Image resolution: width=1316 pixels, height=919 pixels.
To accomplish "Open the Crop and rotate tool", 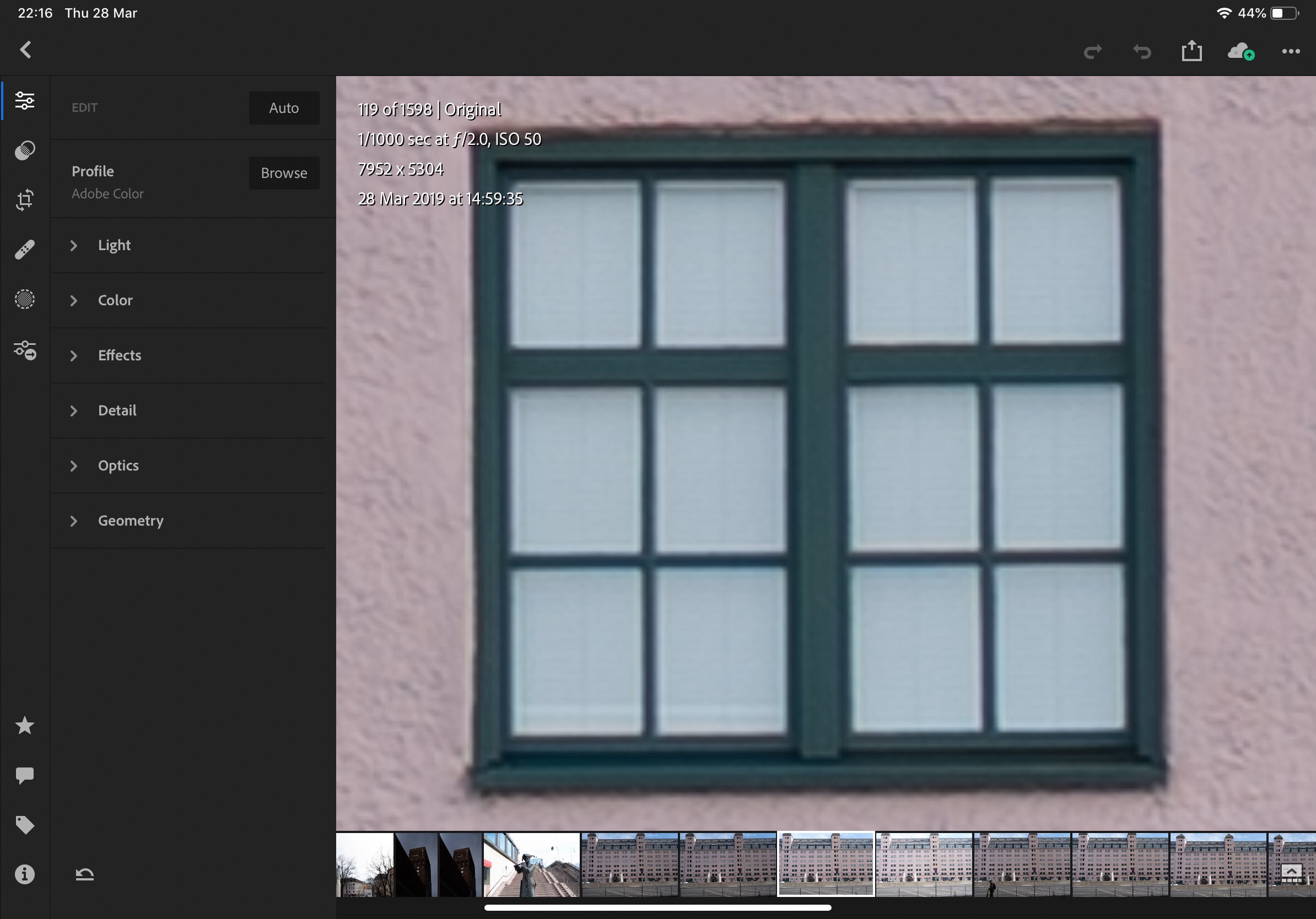I will tap(25, 200).
